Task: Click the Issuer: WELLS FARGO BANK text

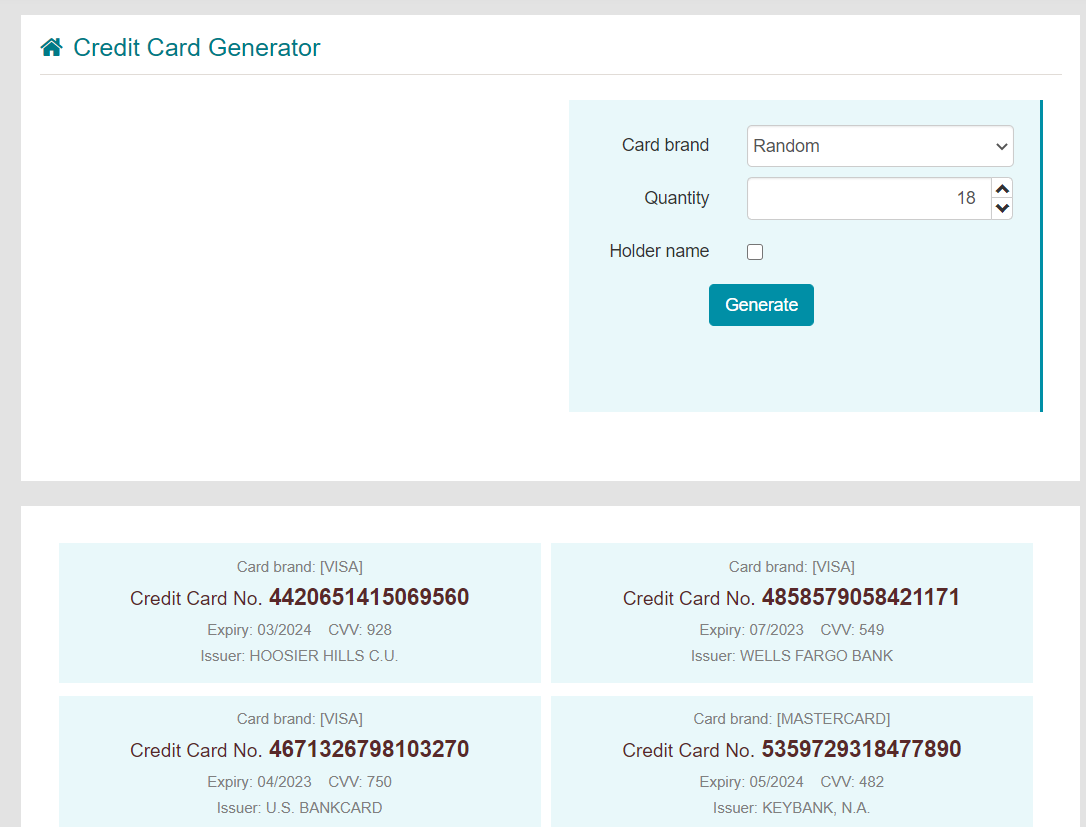Action: [792, 656]
